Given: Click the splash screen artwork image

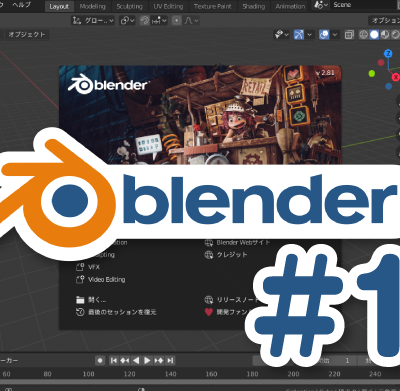Looking at the screenshot, I should pos(200,115).
